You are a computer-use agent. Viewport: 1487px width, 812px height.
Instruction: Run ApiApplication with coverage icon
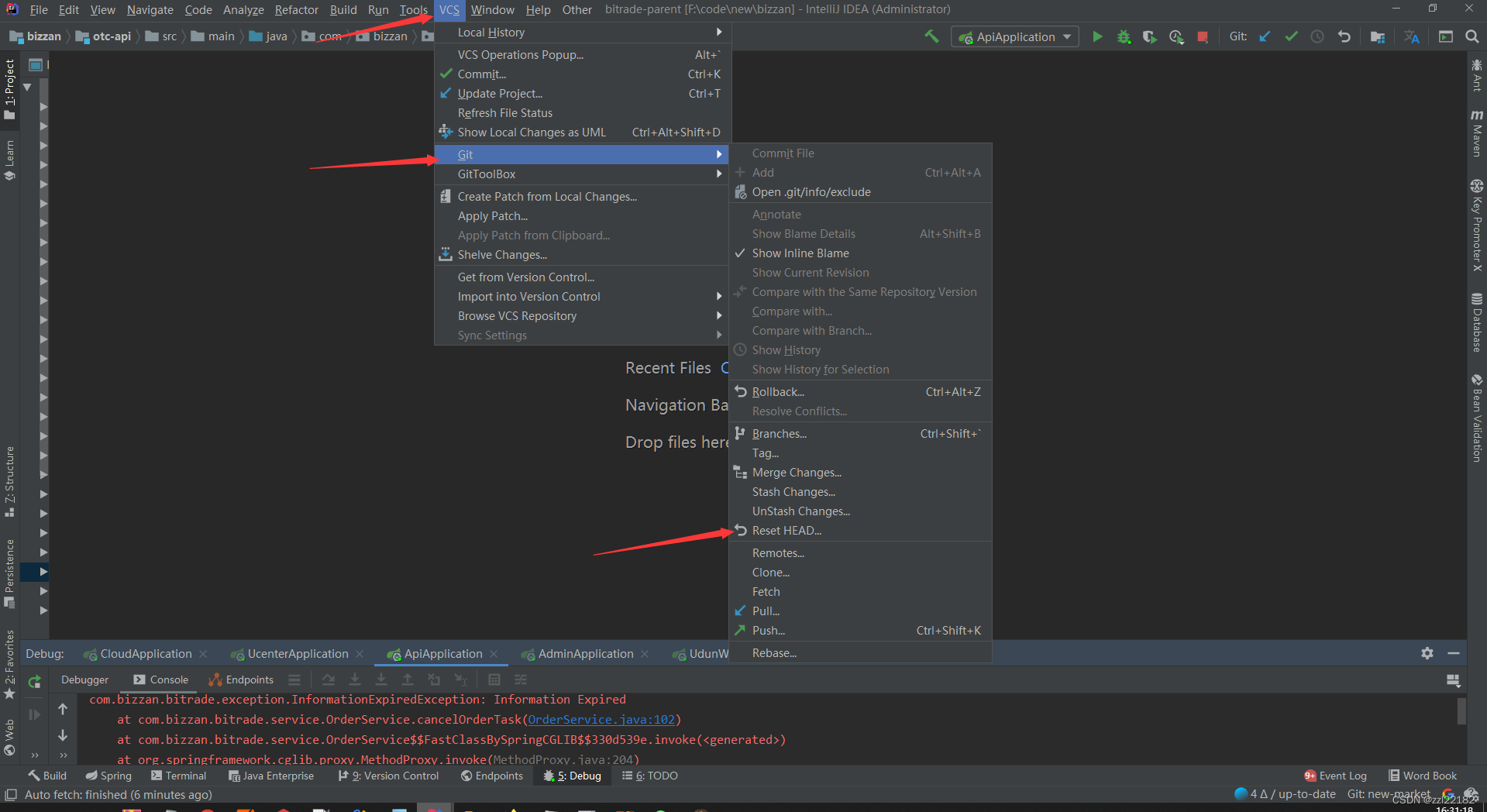[1150, 36]
